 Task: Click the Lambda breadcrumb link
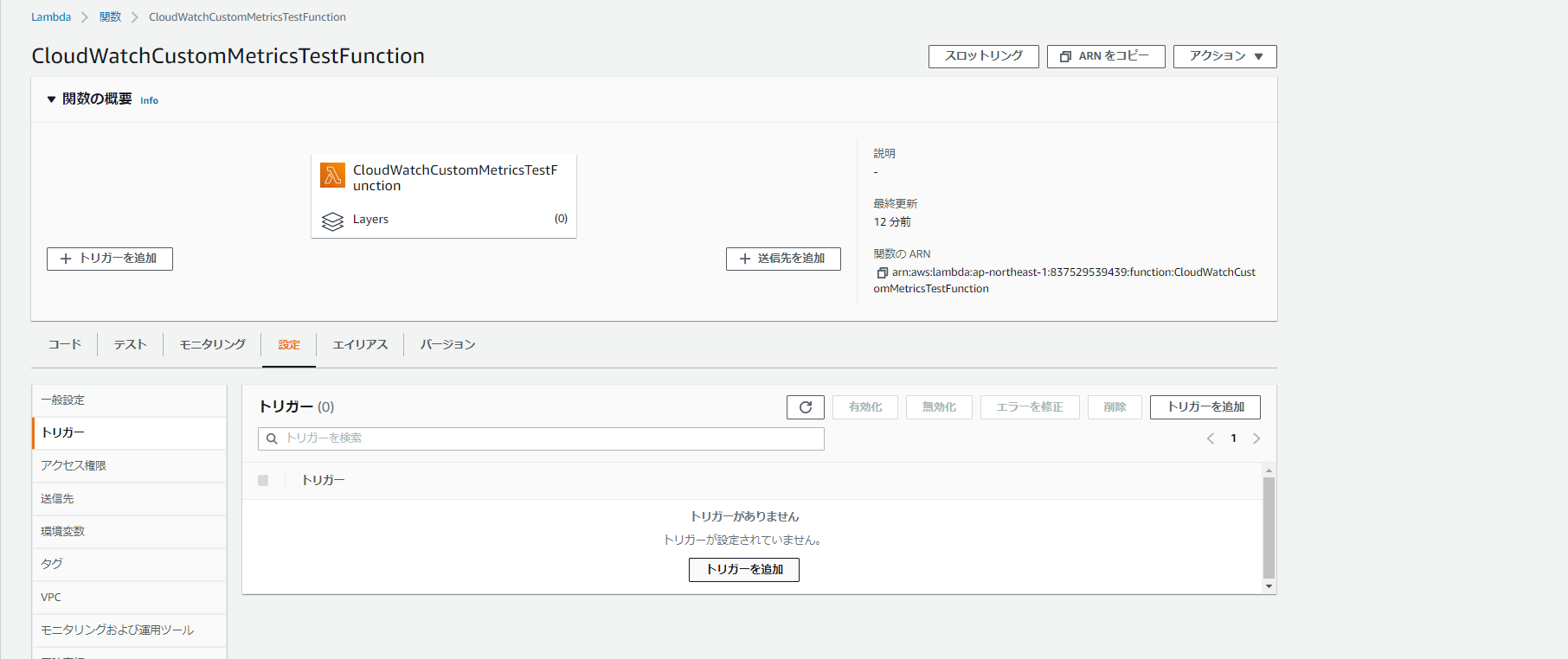(51, 16)
